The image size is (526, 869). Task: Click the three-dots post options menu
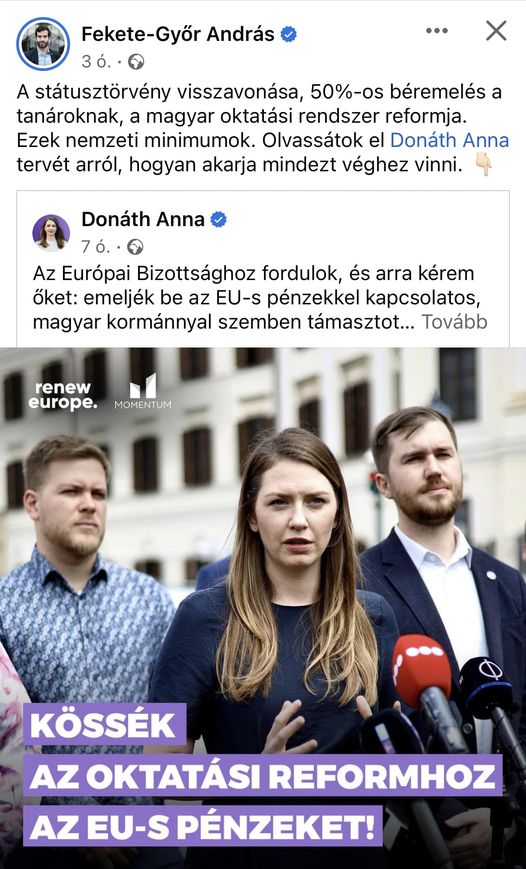437,31
